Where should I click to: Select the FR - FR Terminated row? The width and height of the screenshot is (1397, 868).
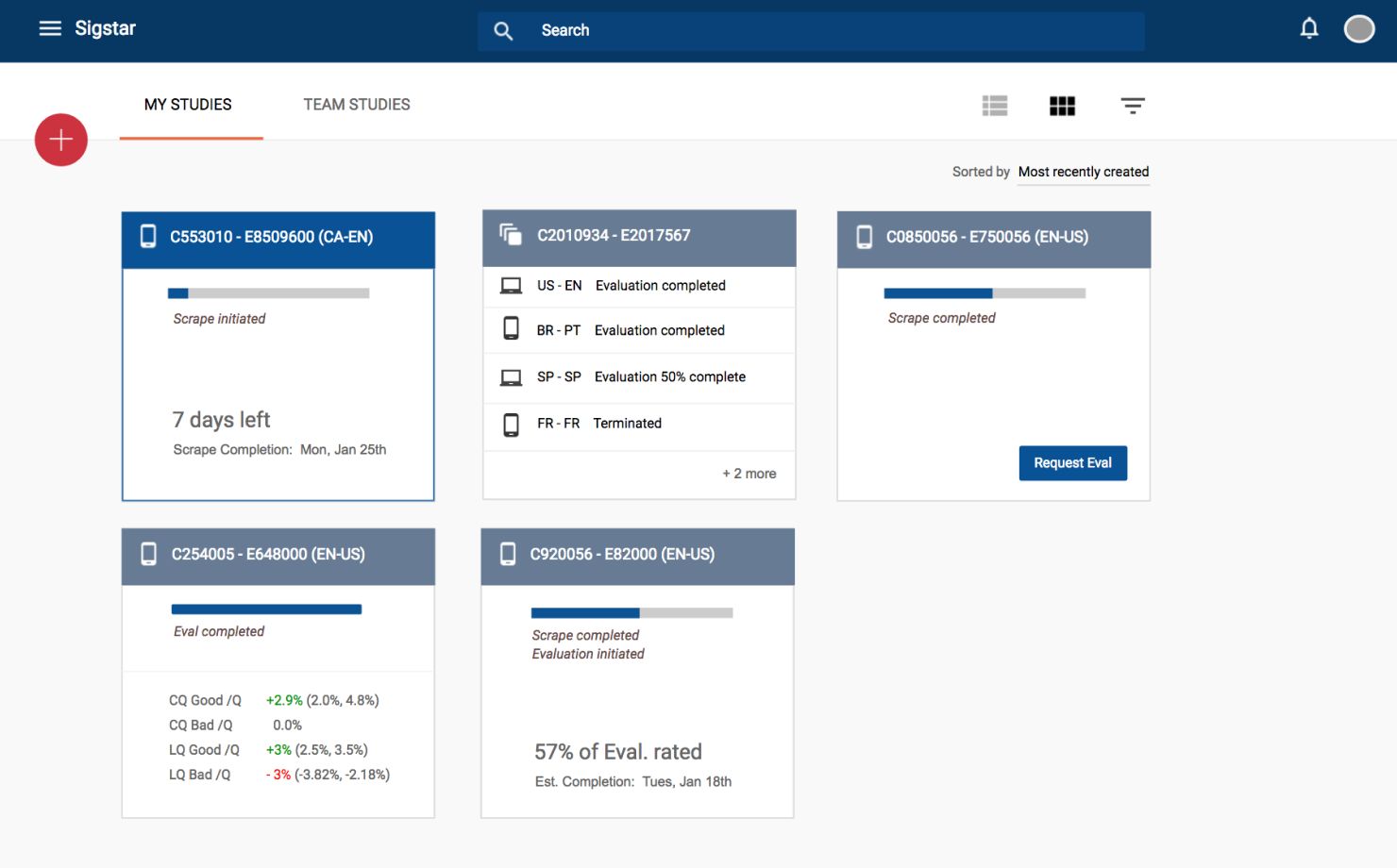[x=639, y=424]
